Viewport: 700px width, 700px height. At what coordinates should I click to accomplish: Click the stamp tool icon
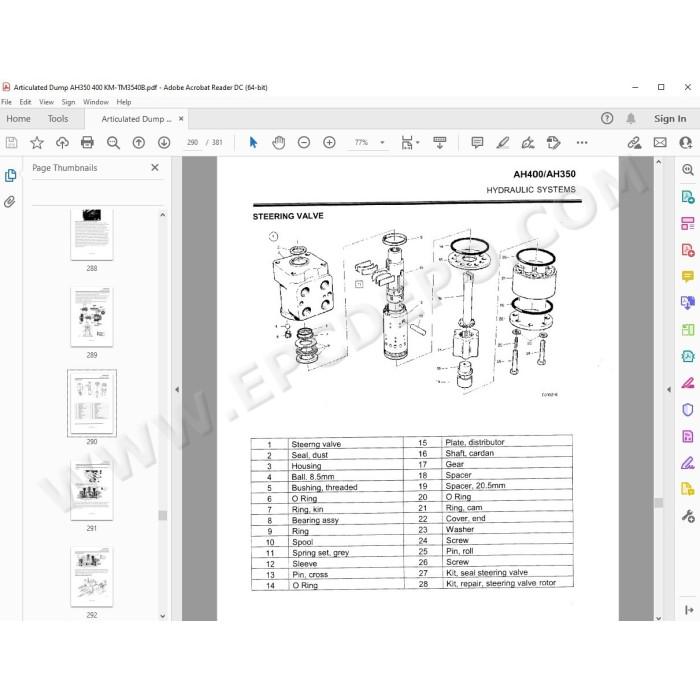(553, 143)
